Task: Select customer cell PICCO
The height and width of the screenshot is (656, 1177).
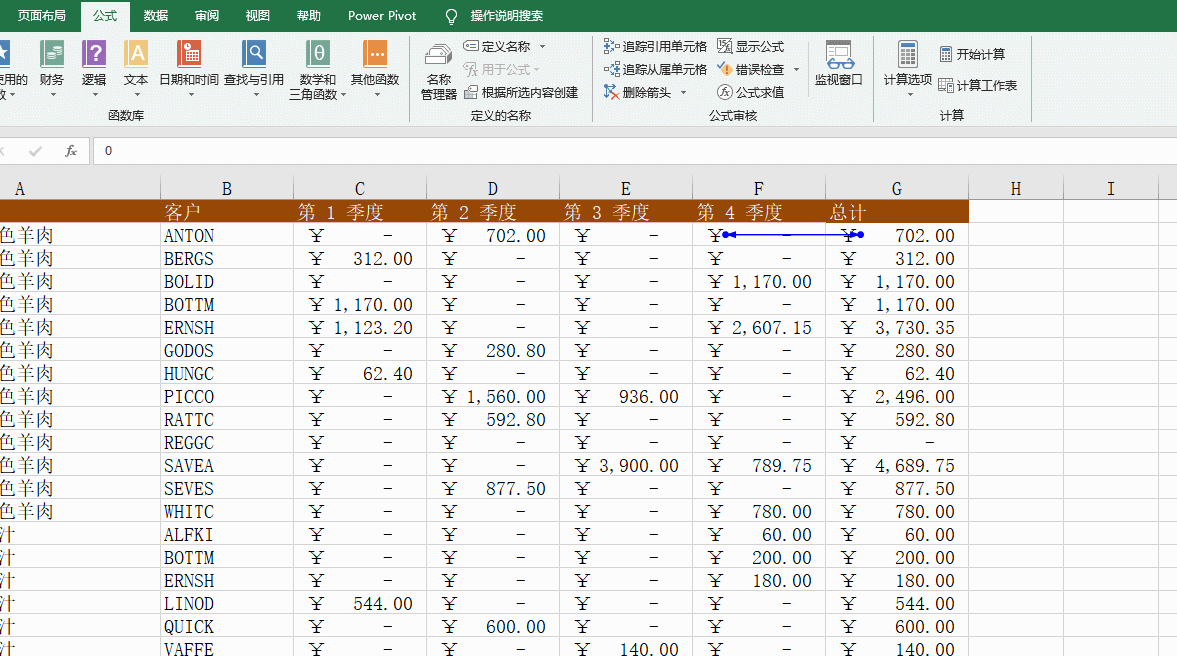Action: coord(227,396)
